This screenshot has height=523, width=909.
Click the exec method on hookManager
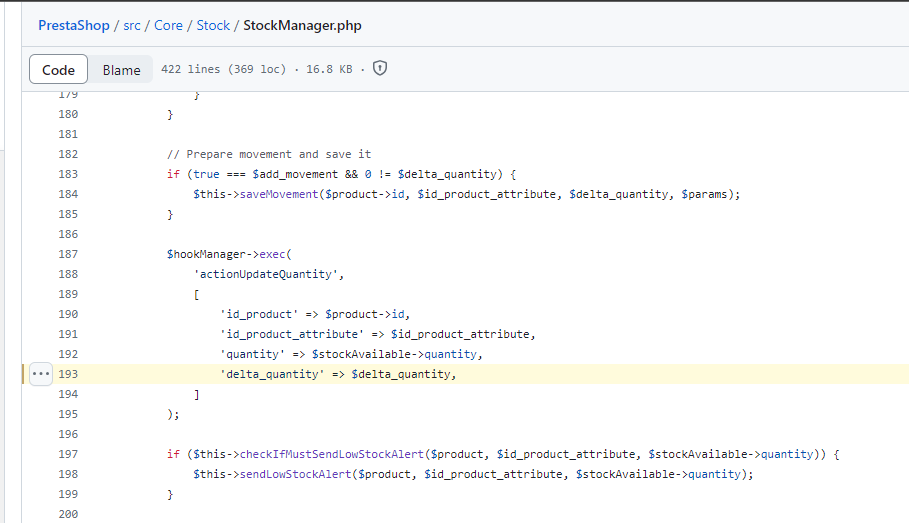tap(272, 254)
